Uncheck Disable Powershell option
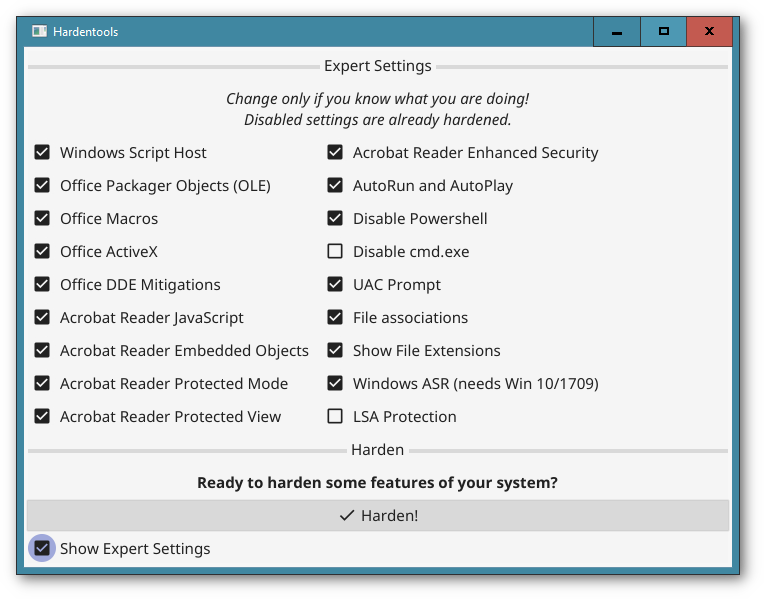The height and width of the screenshot is (599, 764). (335, 218)
